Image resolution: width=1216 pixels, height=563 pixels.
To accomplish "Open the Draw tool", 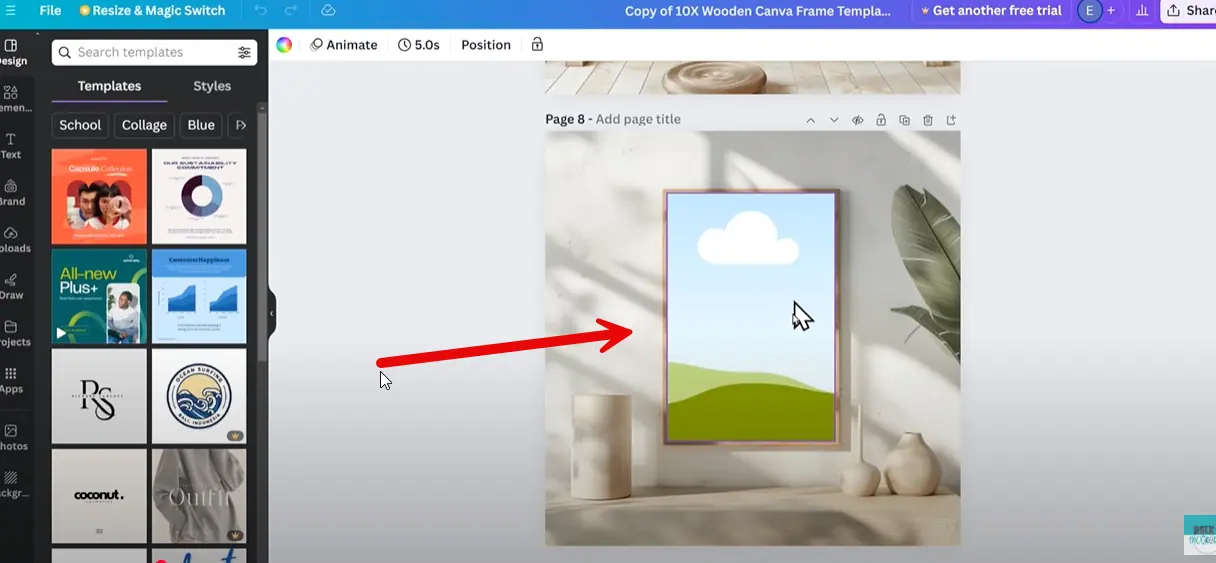I will click(11, 286).
